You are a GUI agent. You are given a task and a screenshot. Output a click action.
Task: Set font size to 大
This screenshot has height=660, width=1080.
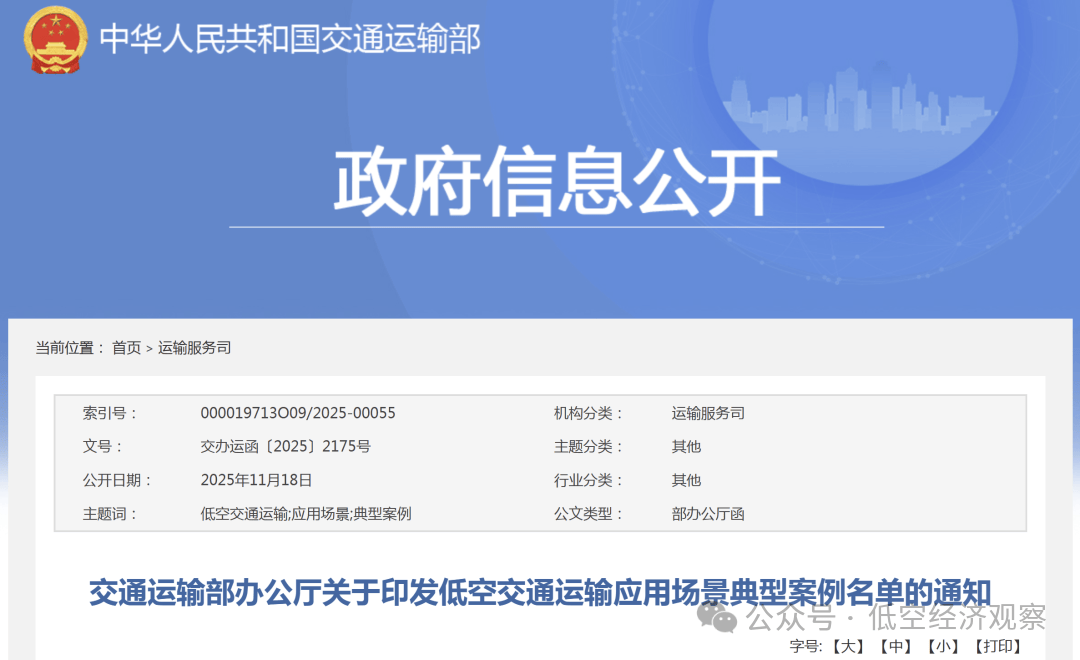848,646
